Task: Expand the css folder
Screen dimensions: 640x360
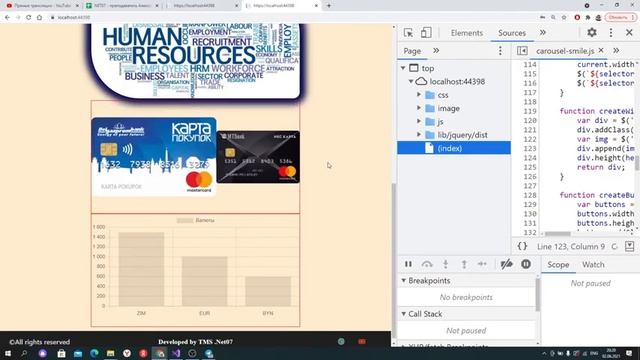Action: pos(419,95)
